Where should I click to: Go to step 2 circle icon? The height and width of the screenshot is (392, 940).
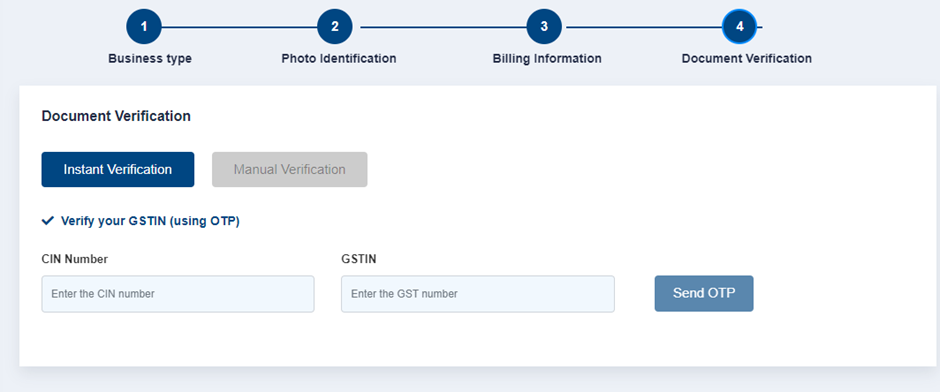pos(335,26)
